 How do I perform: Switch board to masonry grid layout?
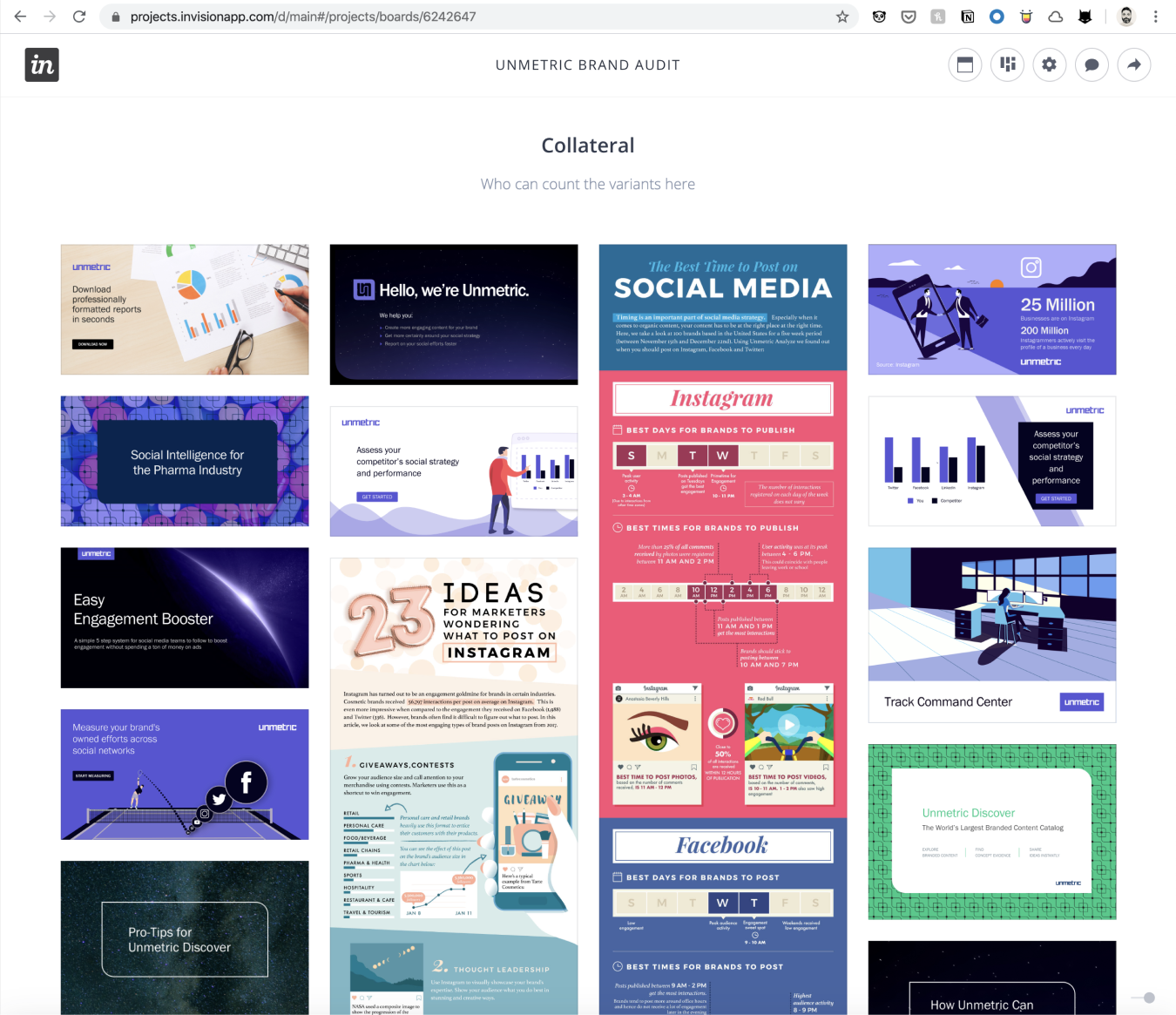click(1008, 64)
